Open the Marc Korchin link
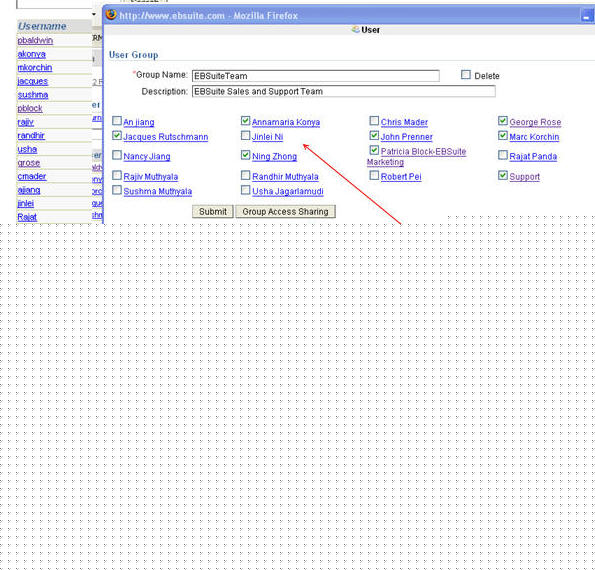595x570 pixels. pyautogui.click(x=534, y=137)
